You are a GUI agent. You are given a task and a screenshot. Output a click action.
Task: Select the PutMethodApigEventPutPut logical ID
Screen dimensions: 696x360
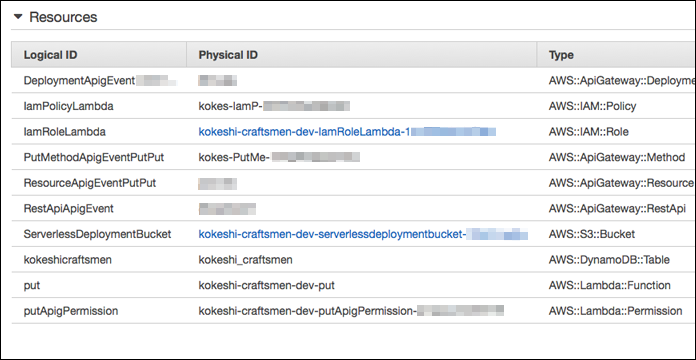(x=94, y=157)
